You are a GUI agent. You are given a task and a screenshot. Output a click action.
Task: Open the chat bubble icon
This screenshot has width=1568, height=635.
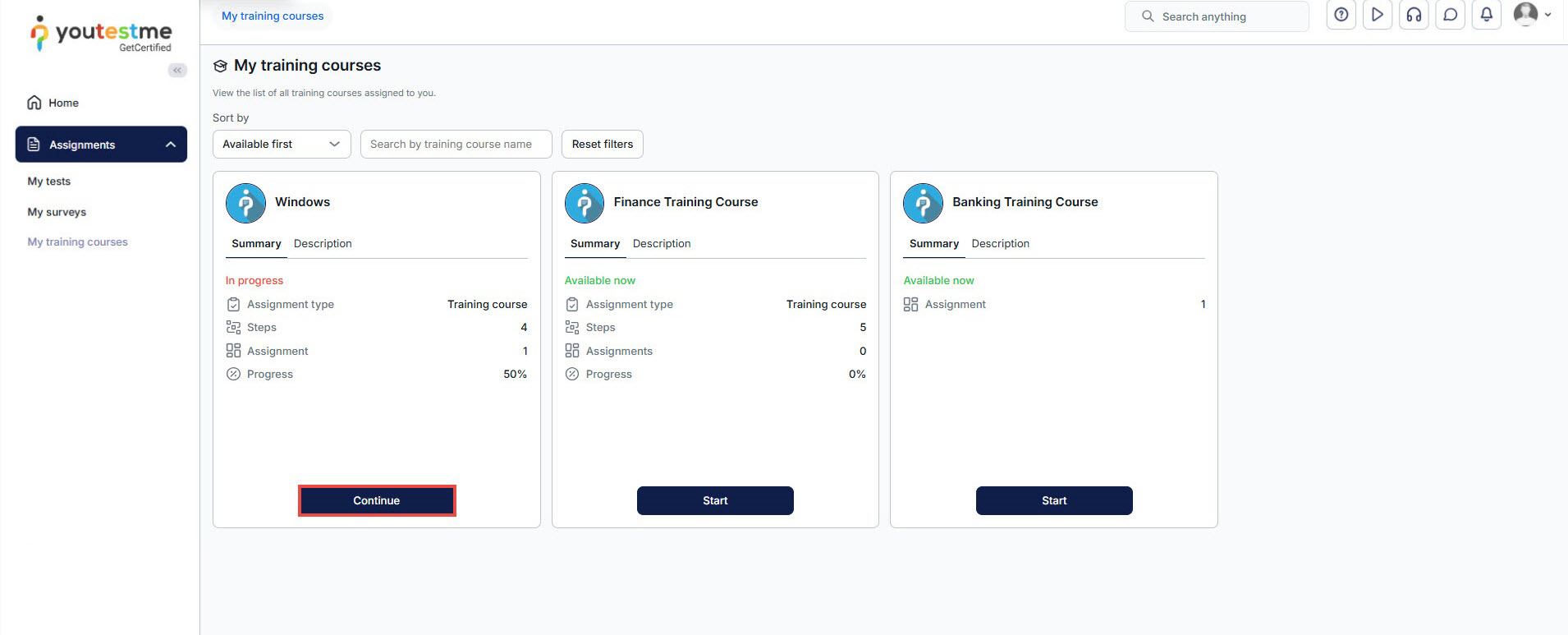click(x=1450, y=16)
